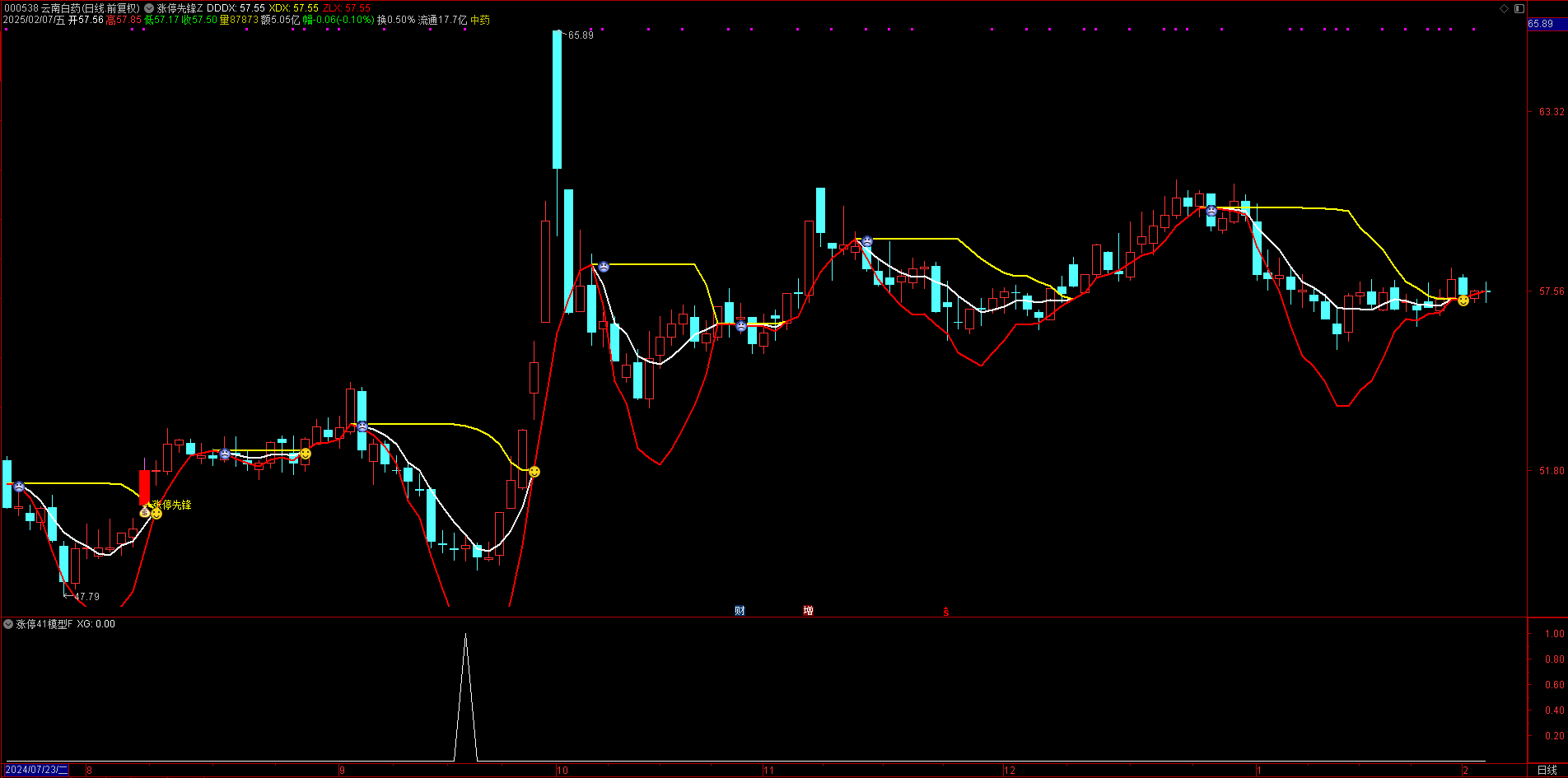Click the sad face marker just before November
This screenshot has height=778, width=1568.
click(x=741, y=326)
